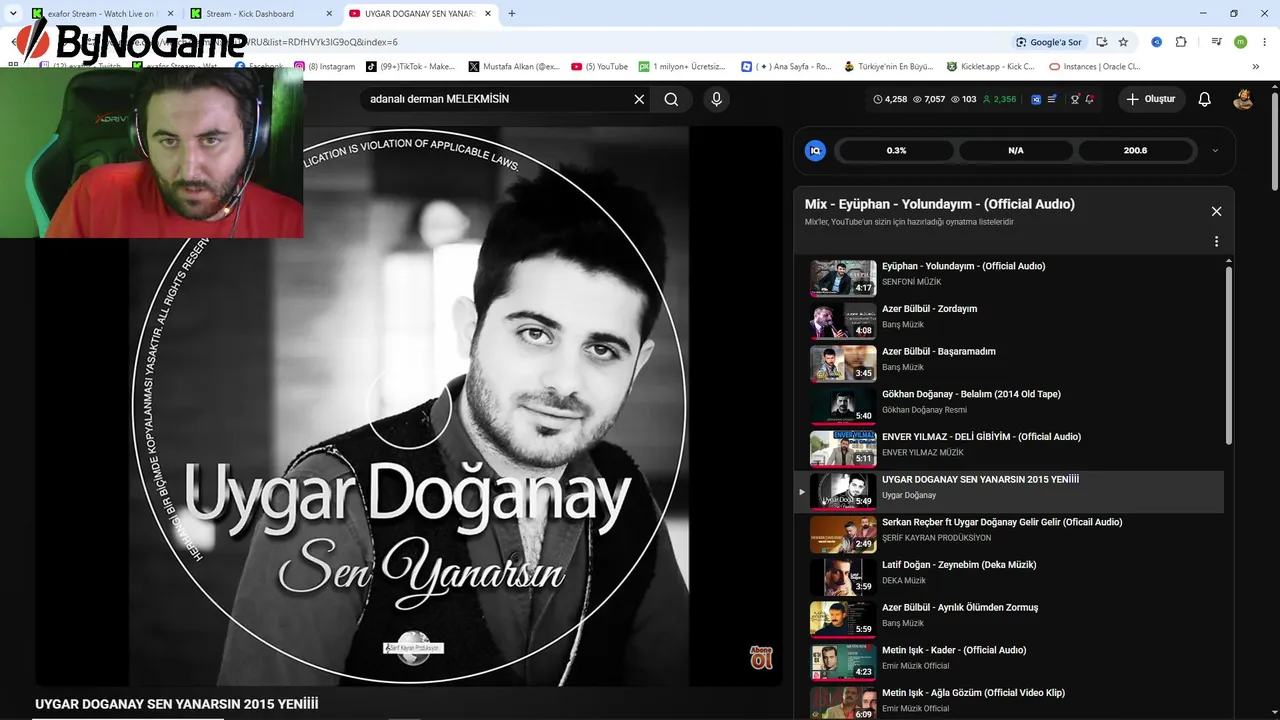Click the vidIQ trophy icon in header
Screen dimensions: 1280x720
pos(1075,99)
